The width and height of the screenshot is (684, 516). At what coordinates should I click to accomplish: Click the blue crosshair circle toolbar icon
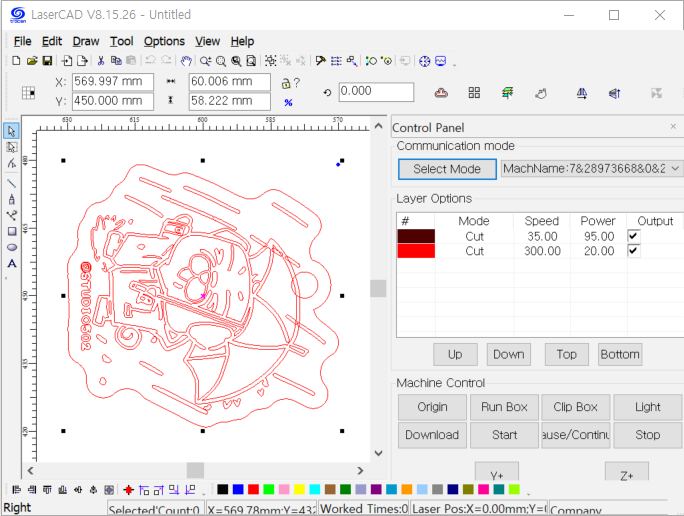click(424, 61)
